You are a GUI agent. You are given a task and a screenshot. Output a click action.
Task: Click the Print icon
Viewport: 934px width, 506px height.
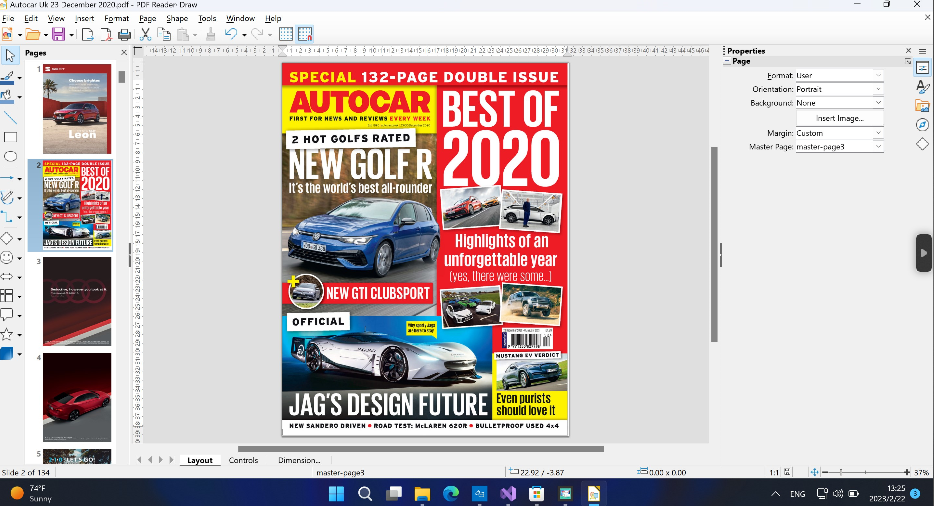(x=124, y=34)
